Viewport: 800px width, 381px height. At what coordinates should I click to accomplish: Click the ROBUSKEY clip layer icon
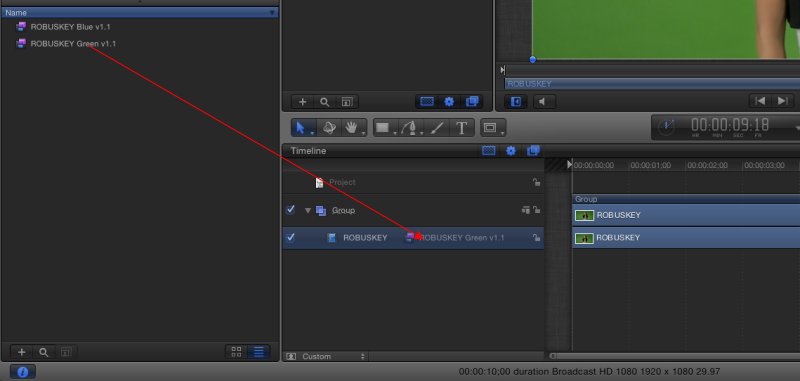point(332,238)
